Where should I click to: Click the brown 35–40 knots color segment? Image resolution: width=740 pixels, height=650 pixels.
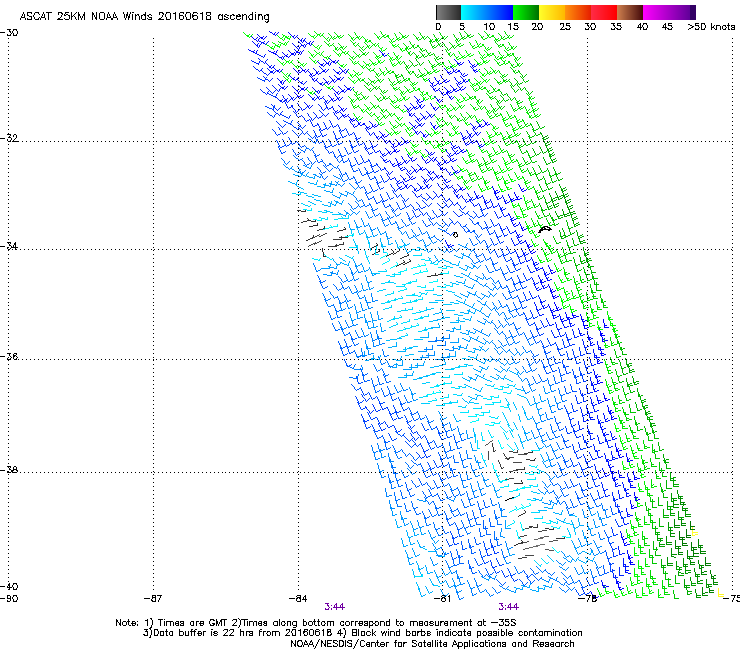[630, 12]
